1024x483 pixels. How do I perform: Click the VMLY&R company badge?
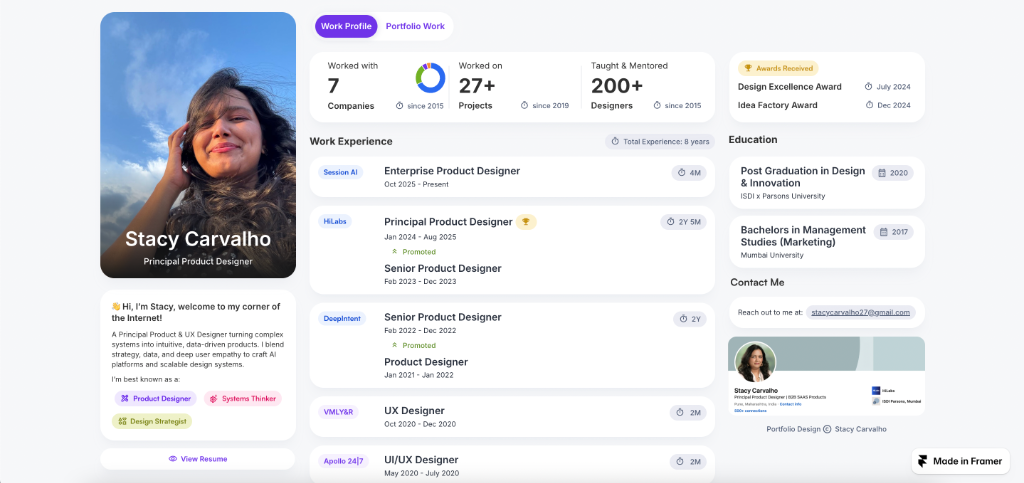tap(338, 412)
